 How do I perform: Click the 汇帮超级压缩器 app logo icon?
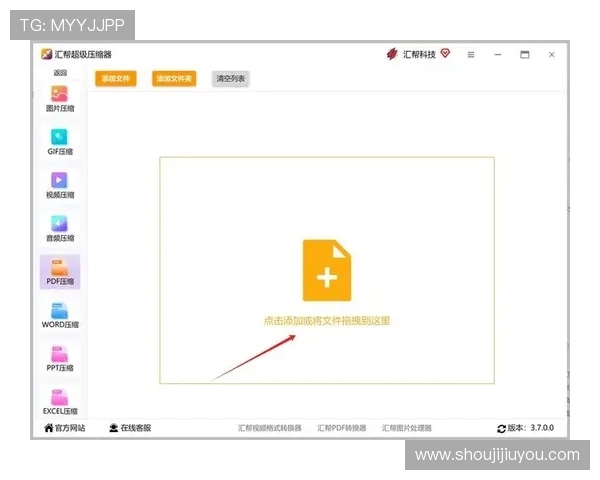pos(46,54)
